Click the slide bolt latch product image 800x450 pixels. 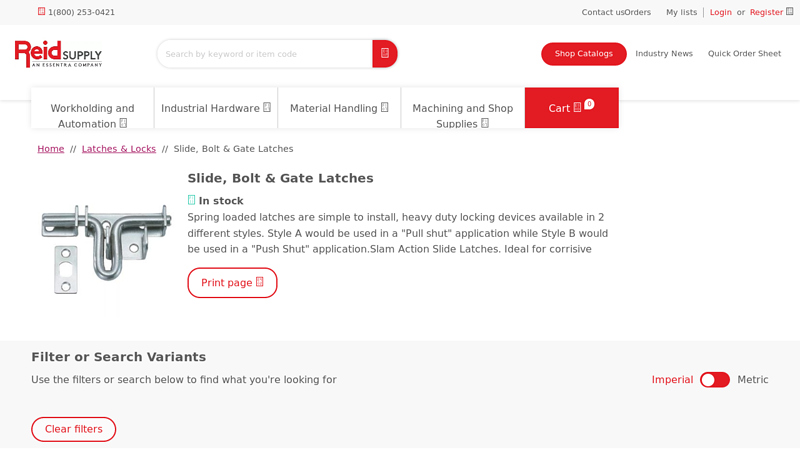tap(105, 248)
